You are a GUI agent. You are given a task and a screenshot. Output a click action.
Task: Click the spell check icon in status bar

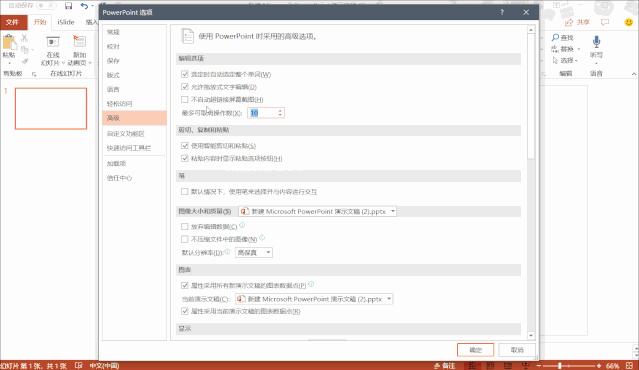[79, 366]
